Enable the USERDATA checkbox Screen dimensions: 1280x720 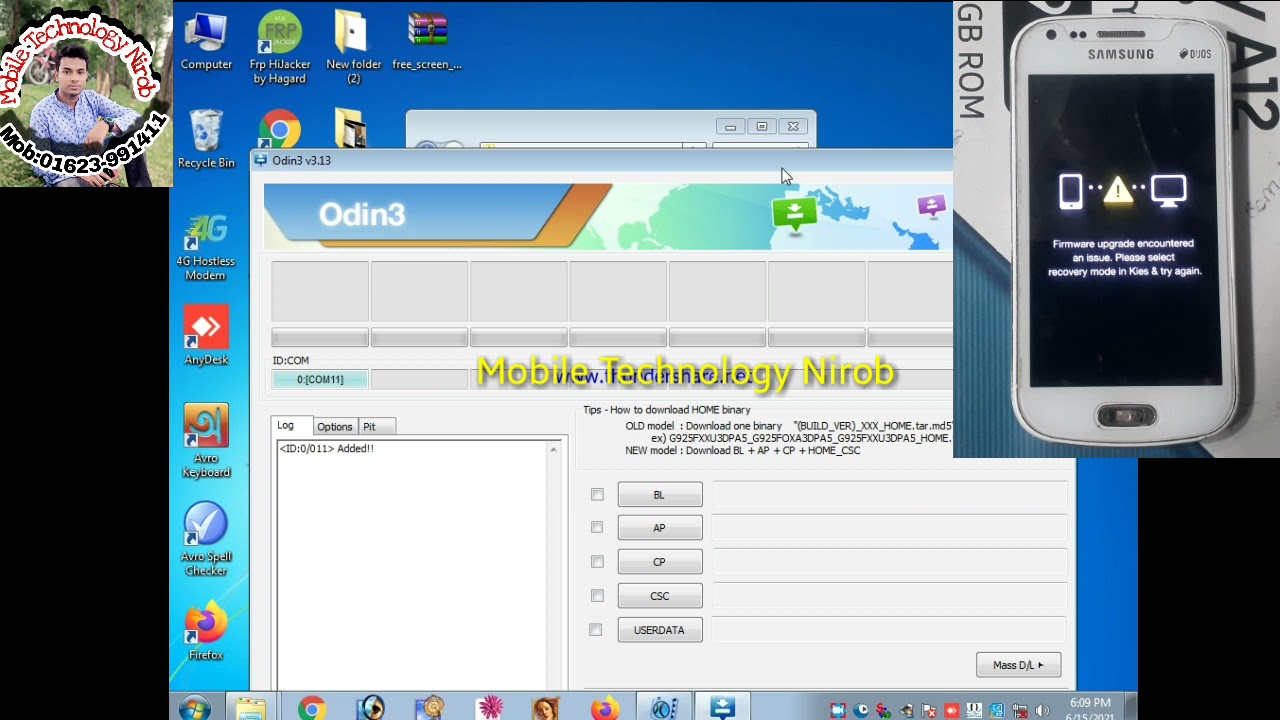point(596,630)
